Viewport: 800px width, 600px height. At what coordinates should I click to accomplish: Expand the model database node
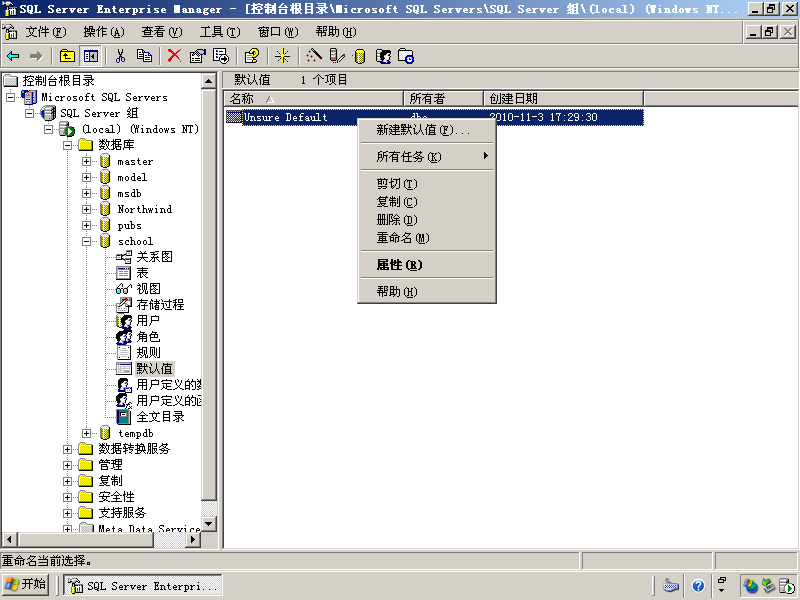86,178
